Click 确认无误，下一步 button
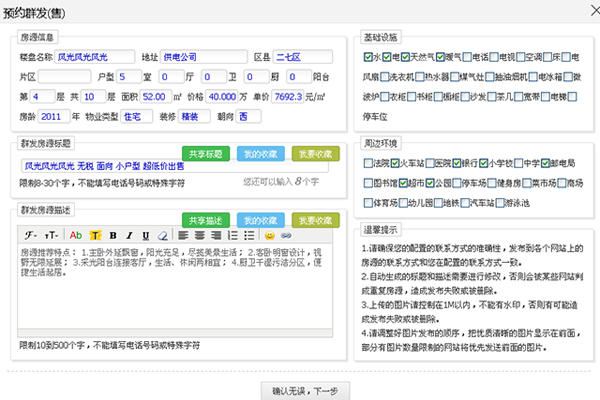The width and height of the screenshot is (600, 400). [305, 391]
